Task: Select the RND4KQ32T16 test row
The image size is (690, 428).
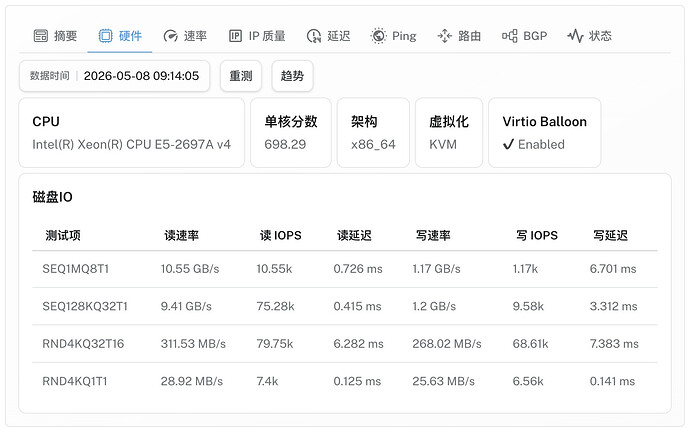Action: (x=345, y=344)
